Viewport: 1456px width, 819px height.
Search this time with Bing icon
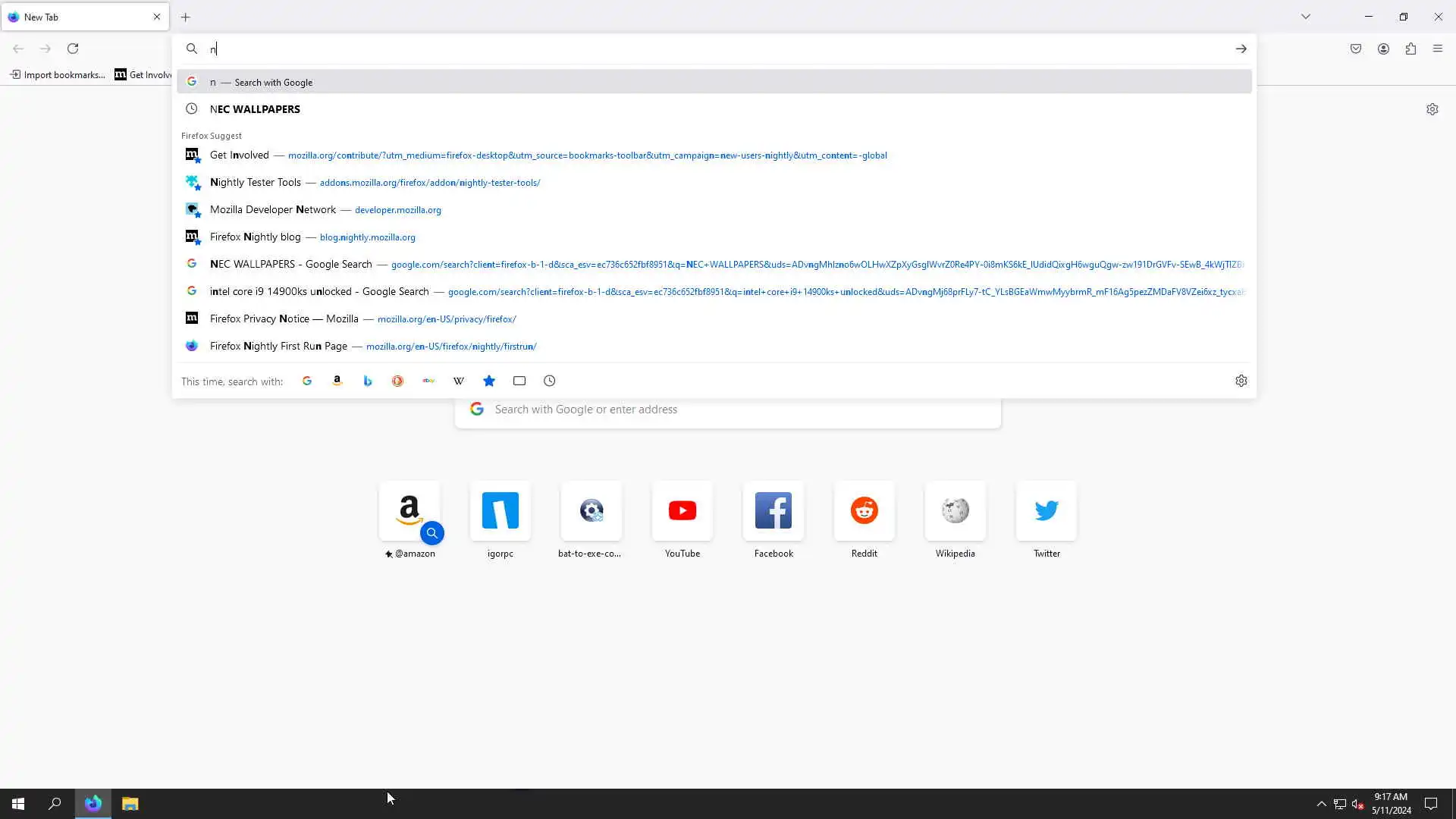click(x=368, y=381)
